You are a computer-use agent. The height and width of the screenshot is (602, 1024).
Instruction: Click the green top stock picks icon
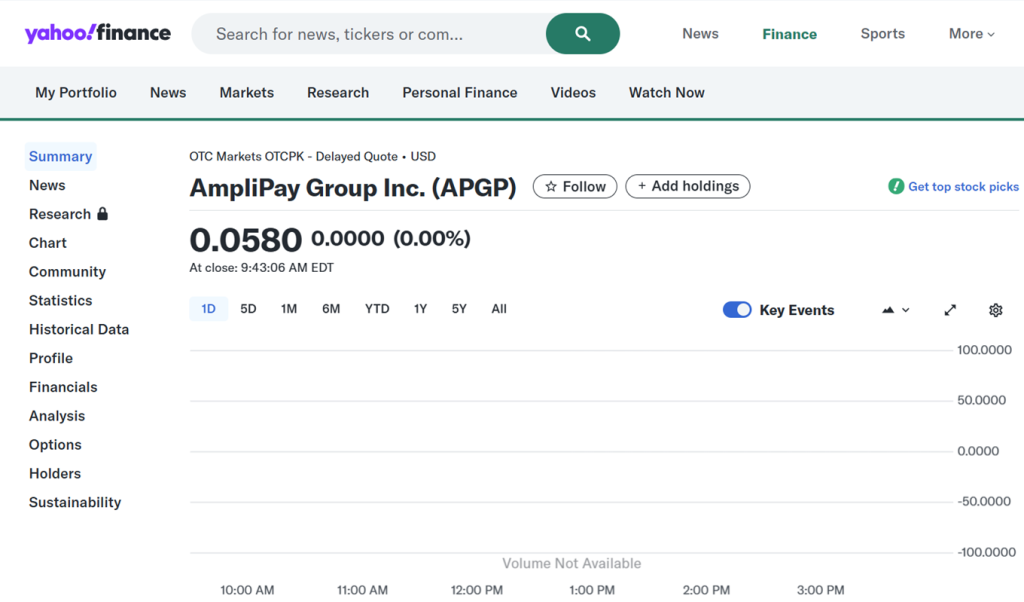coord(896,187)
